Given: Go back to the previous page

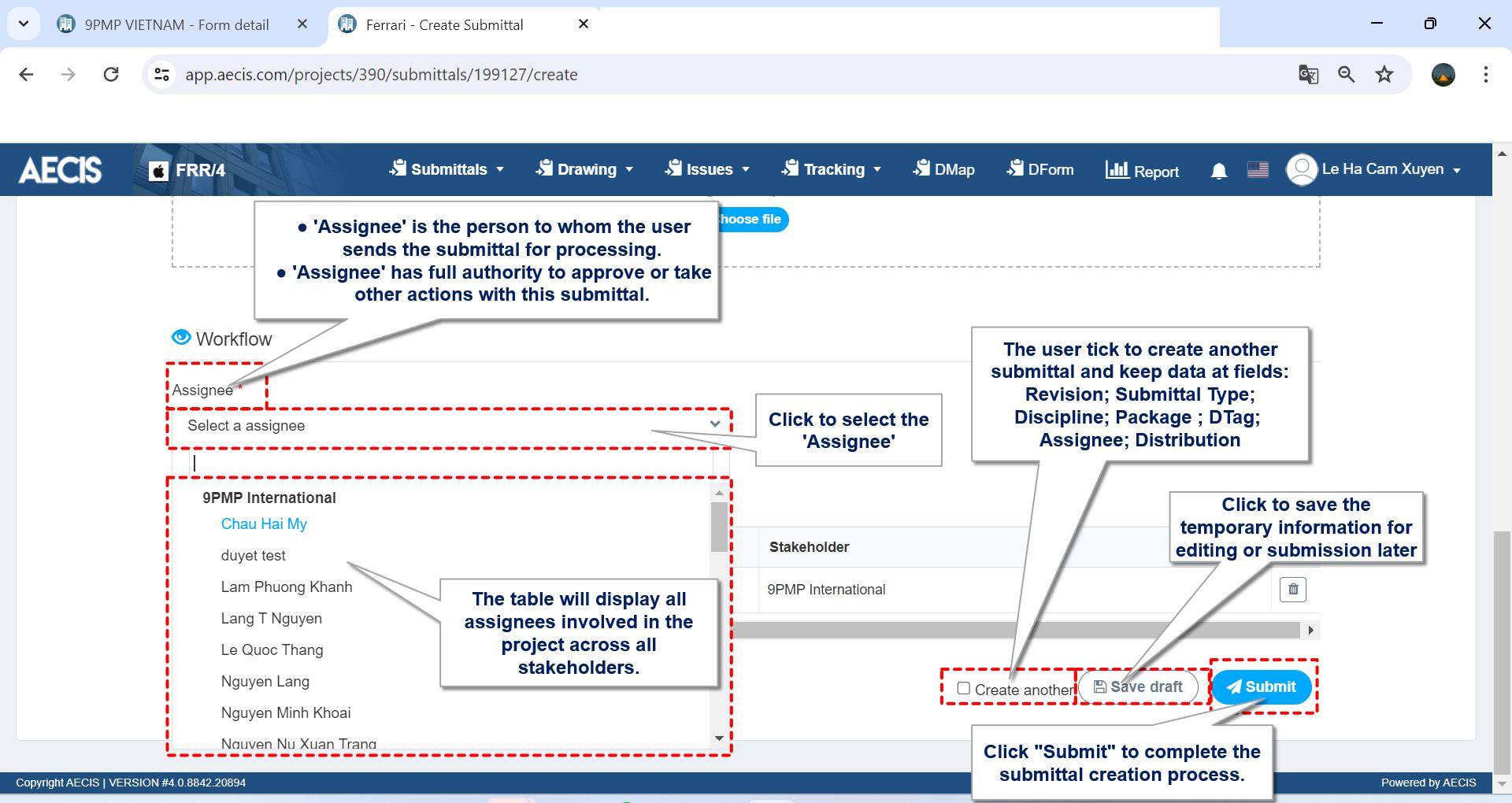Looking at the screenshot, I should point(27,75).
